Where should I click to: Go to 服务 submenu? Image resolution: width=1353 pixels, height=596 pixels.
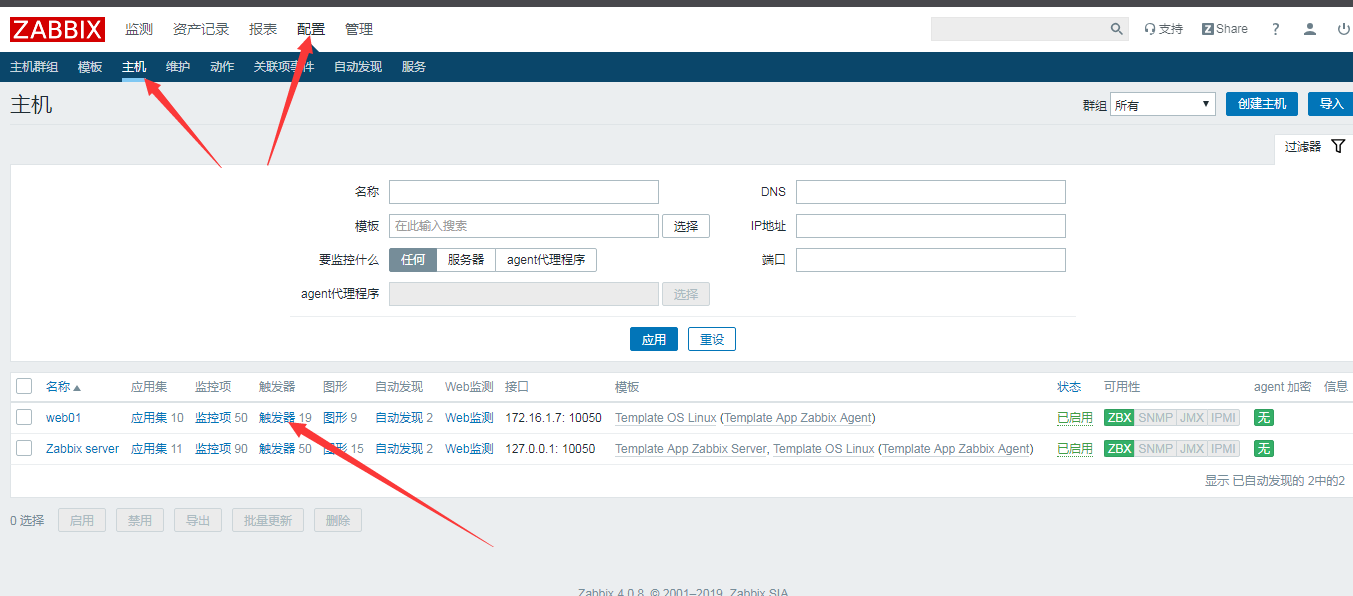coord(414,67)
